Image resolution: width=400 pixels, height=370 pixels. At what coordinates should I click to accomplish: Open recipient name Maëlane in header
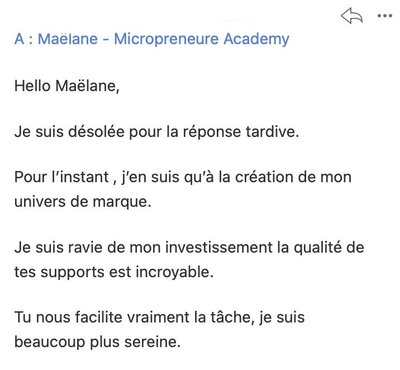(68, 39)
